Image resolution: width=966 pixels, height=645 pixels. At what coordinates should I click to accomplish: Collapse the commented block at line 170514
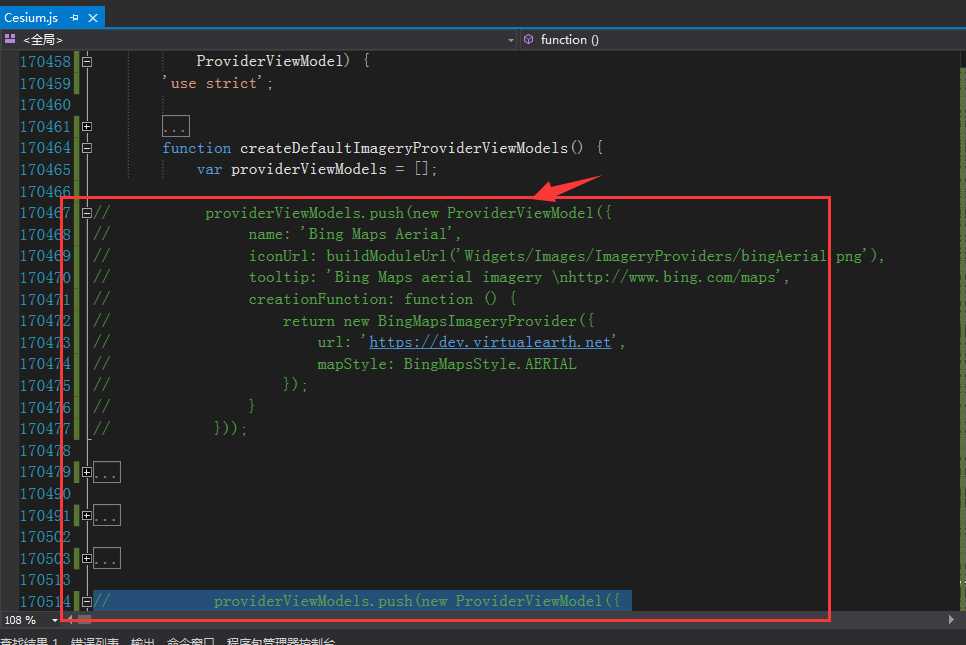(x=87, y=602)
